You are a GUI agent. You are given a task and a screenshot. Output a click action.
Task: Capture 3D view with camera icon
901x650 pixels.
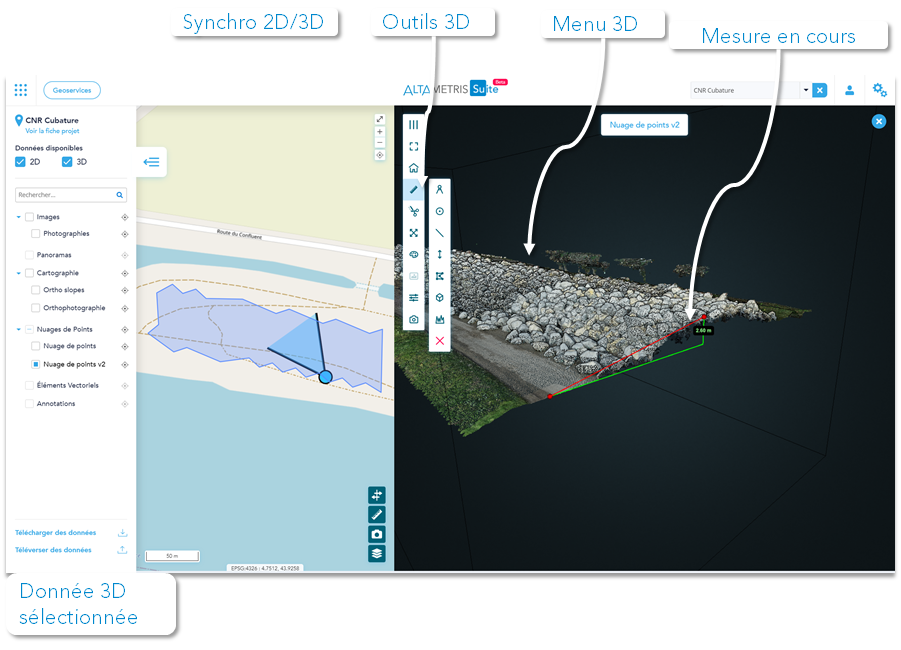tap(414, 320)
